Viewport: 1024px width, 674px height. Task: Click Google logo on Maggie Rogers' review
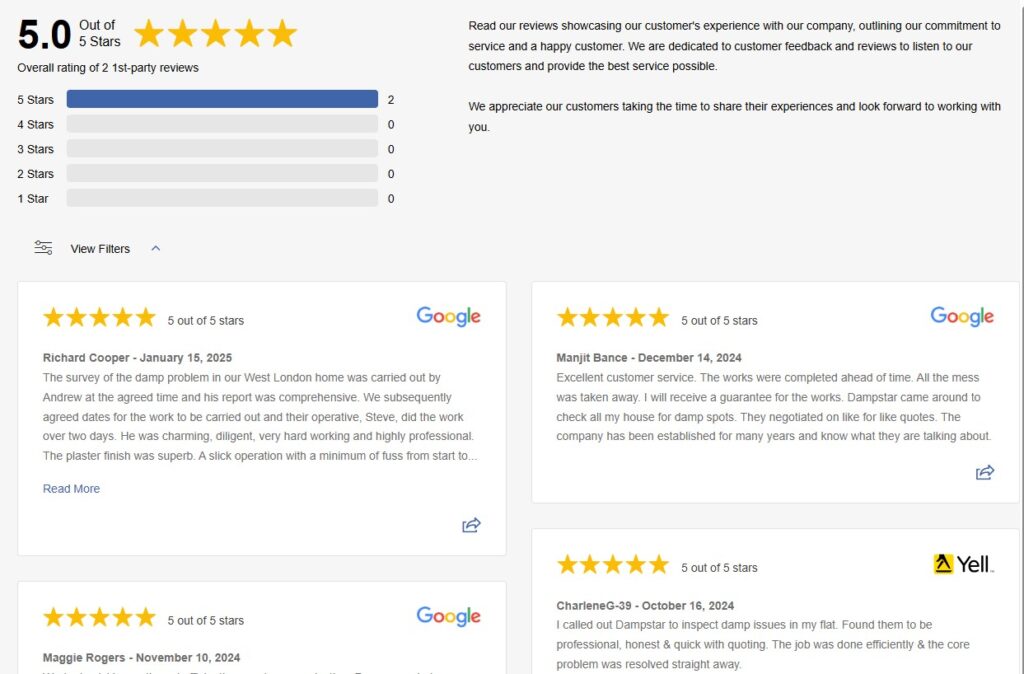pyautogui.click(x=449, y=616)
